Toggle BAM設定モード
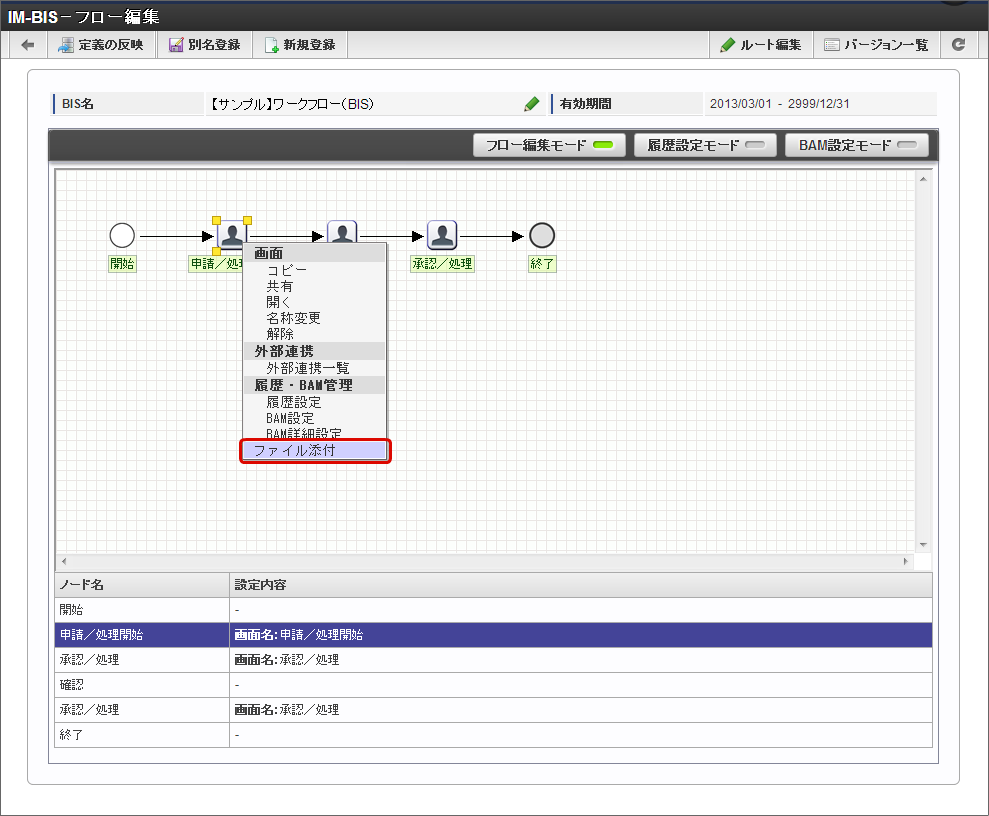Viewport: 989px width, 816px height. (857, 145)
